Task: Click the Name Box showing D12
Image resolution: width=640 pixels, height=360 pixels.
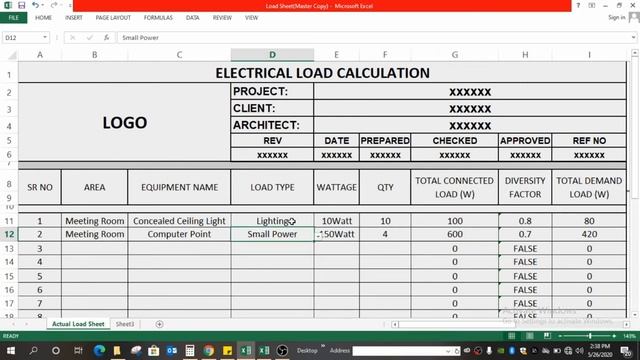Action: tap(22, 38)
